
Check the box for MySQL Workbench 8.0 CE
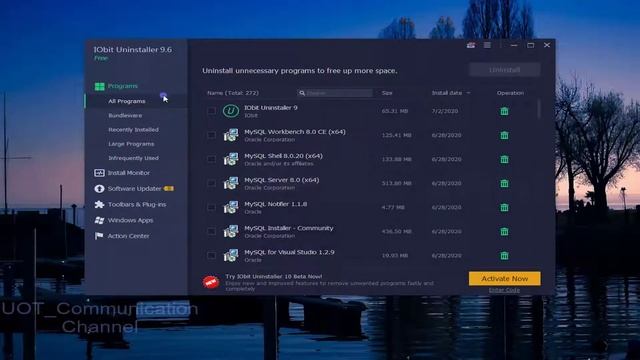211,135
